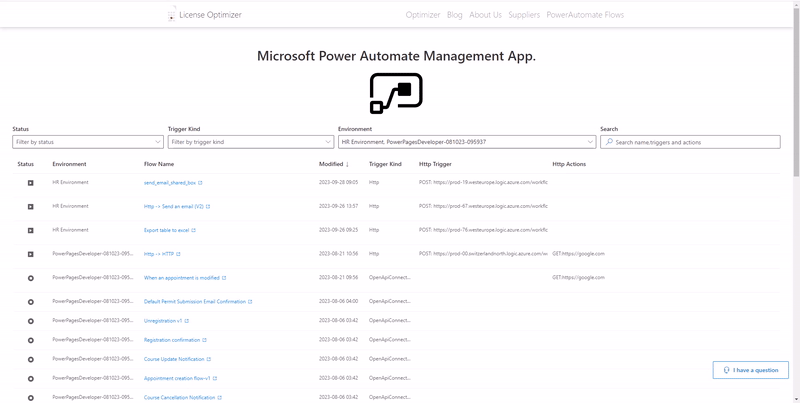Open the Registration confirmation flow link
The height and width of the screenshot is (403, 800).
[x=172, y=340]
